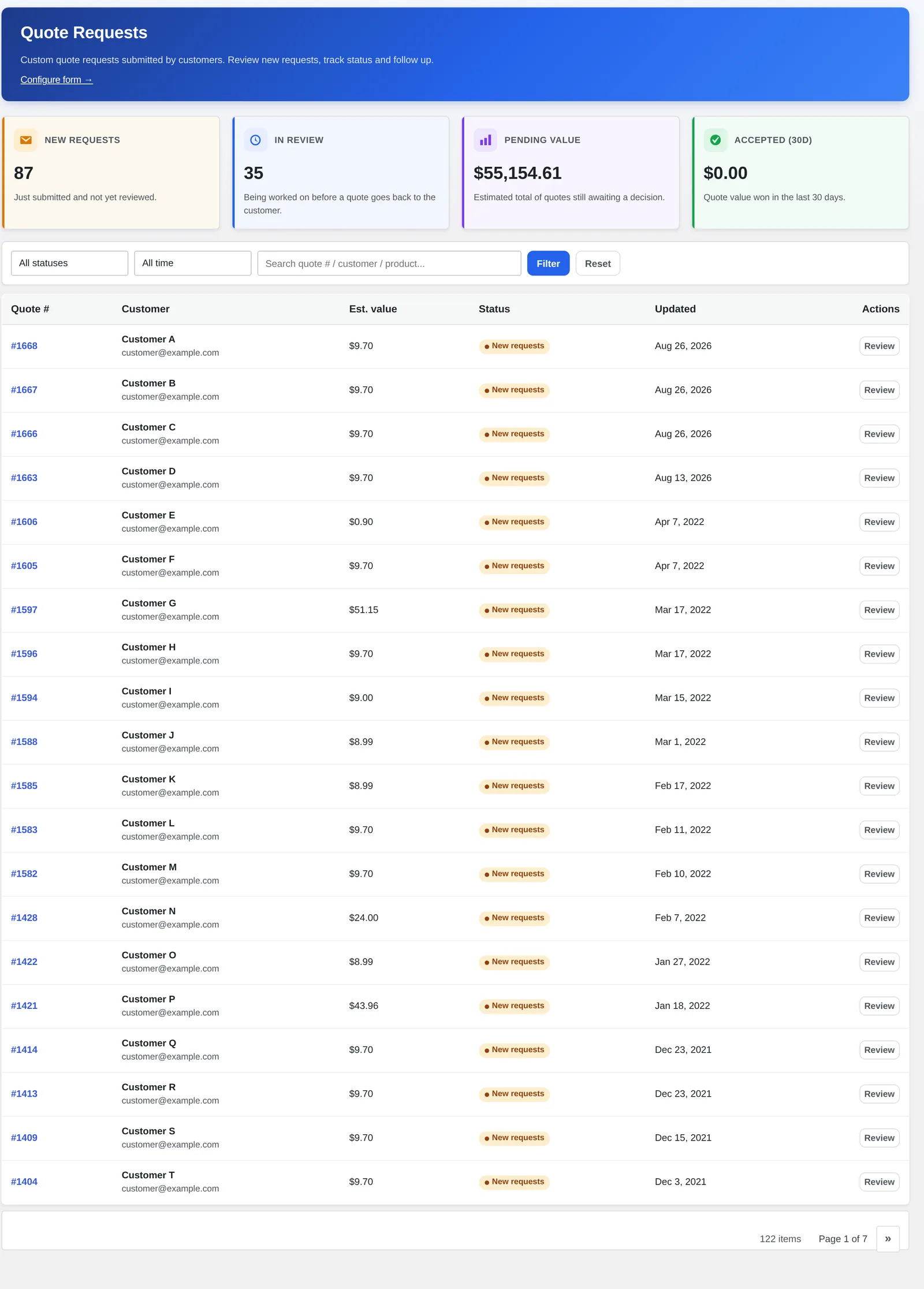The height and width of the screenshot is (1289, 924).
Task: Review the quote for Customer B
Action: [879, 390]
